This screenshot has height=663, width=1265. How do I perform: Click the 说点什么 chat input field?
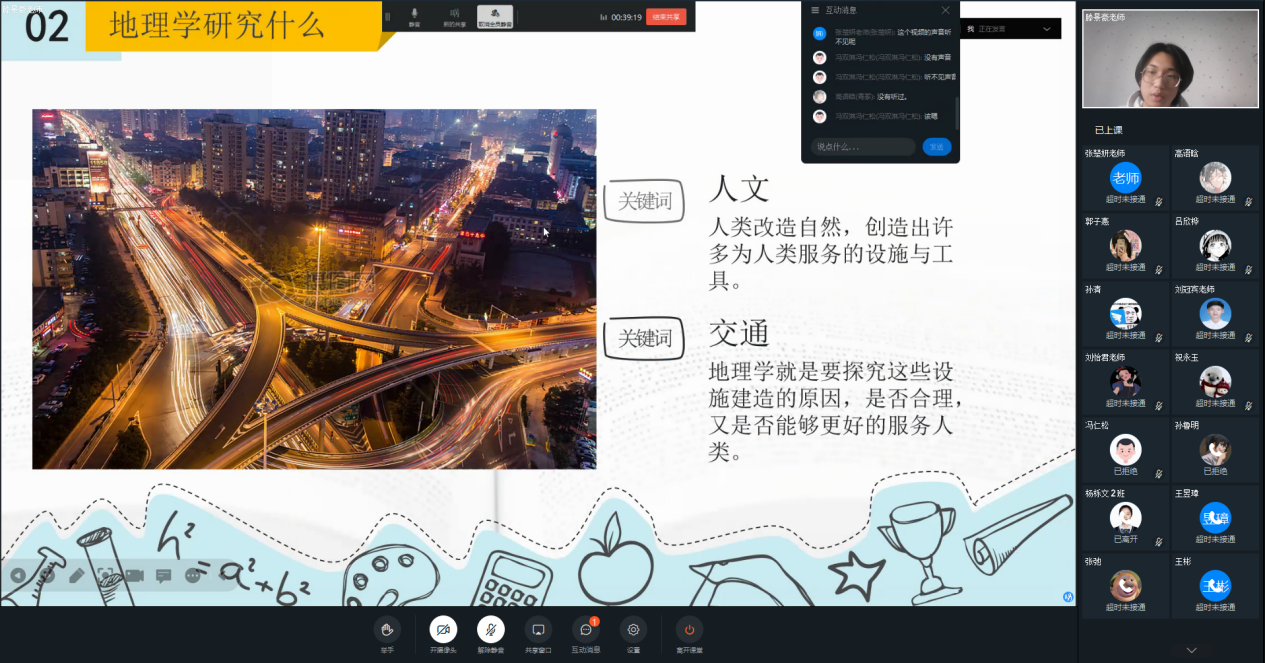[x=862, y=147]
